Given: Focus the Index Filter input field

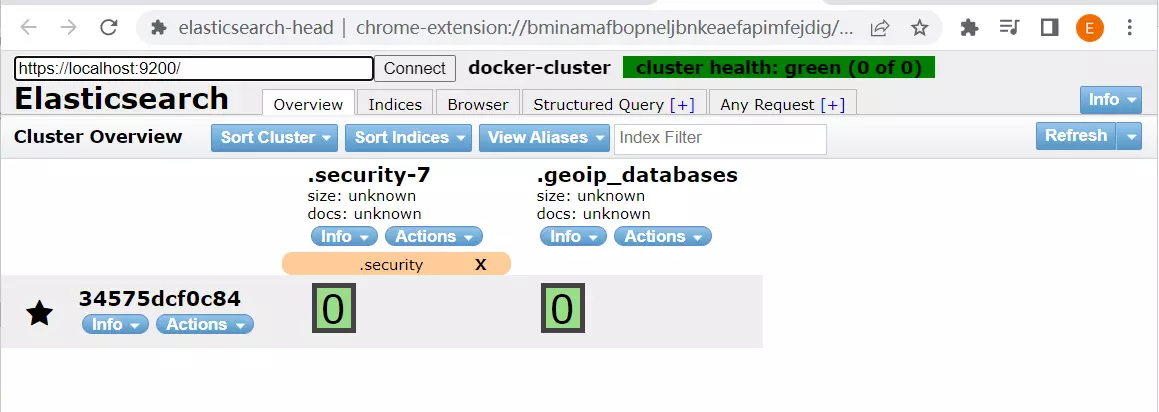Looking at the screenshot, I should (x=720, y=138).
